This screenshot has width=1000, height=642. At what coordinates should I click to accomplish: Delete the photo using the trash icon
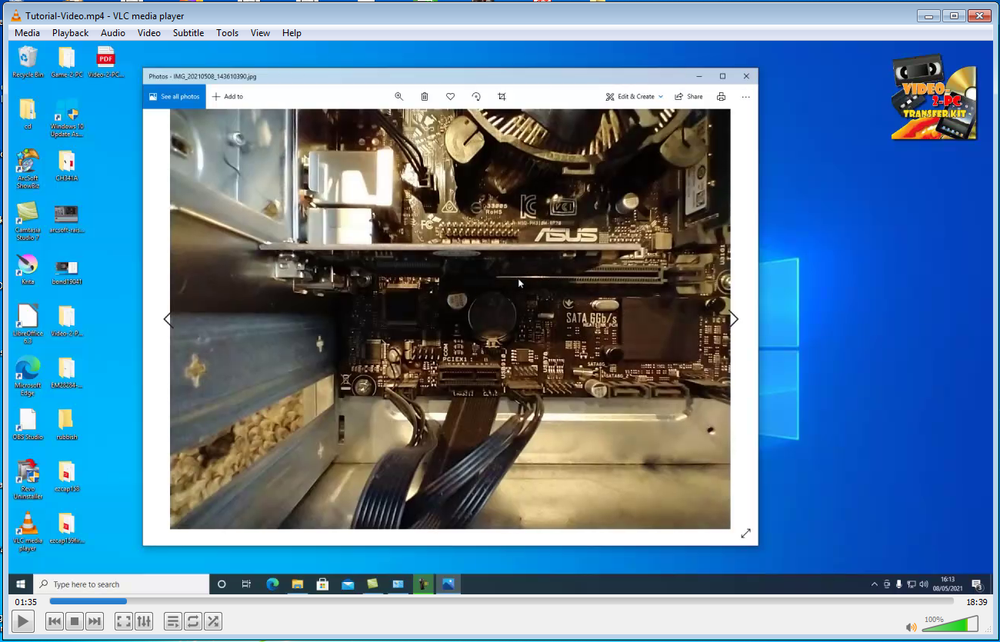tap(424, 96)
